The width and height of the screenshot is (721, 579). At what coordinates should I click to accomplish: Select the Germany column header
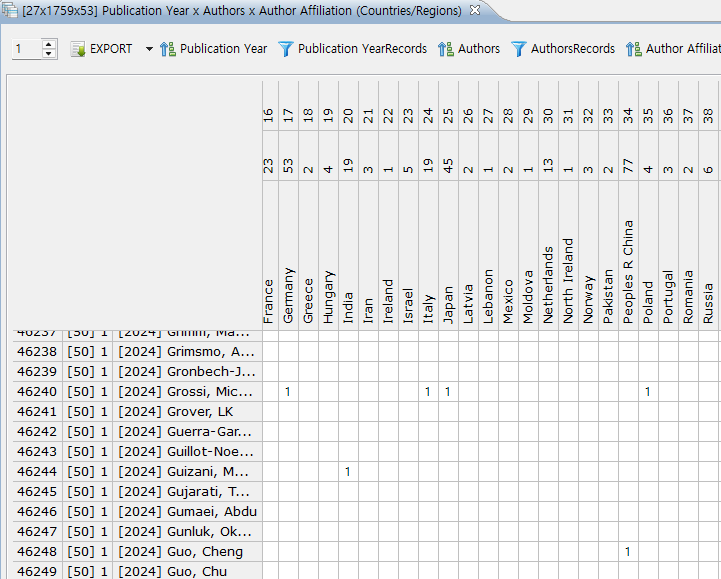point(288,294)
